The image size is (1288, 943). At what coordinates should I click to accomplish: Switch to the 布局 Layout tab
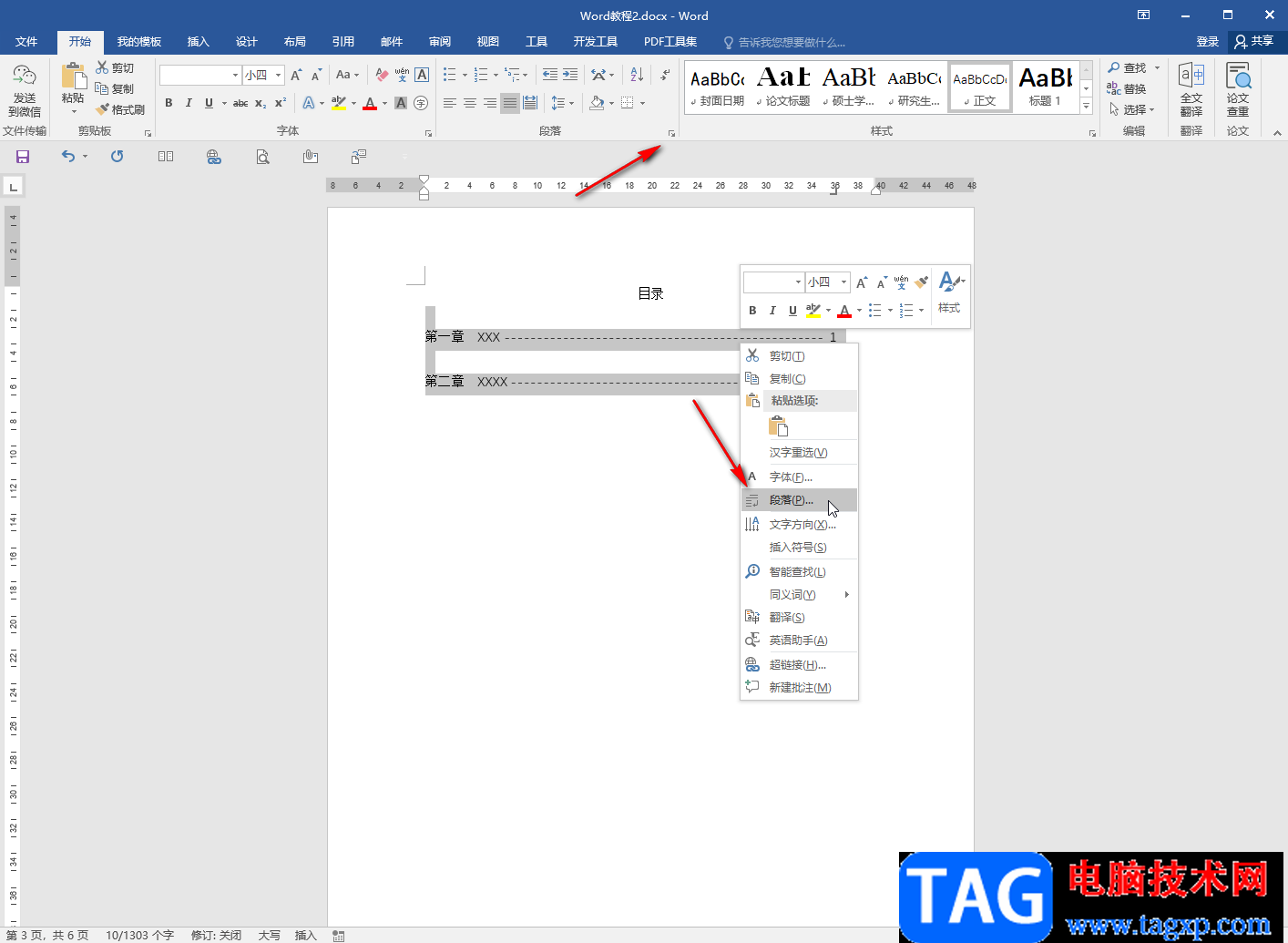[x=294, y=42]
